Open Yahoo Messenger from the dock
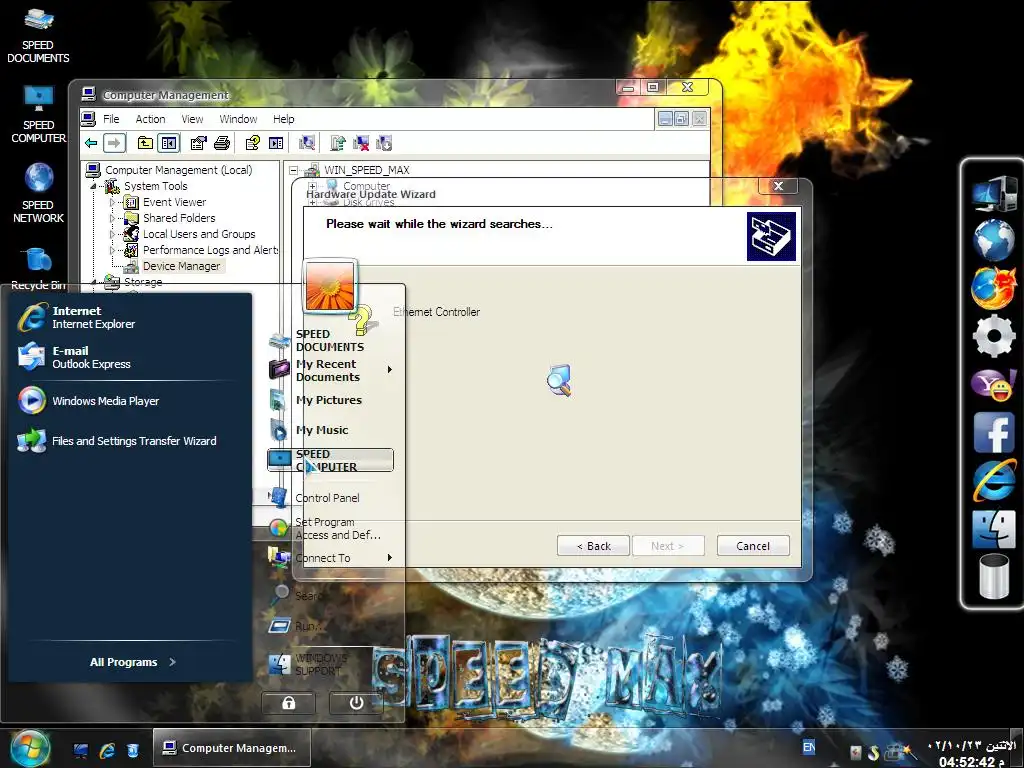Image resolution: width=1024 pixels, height=768 pixels. (994, 385)
